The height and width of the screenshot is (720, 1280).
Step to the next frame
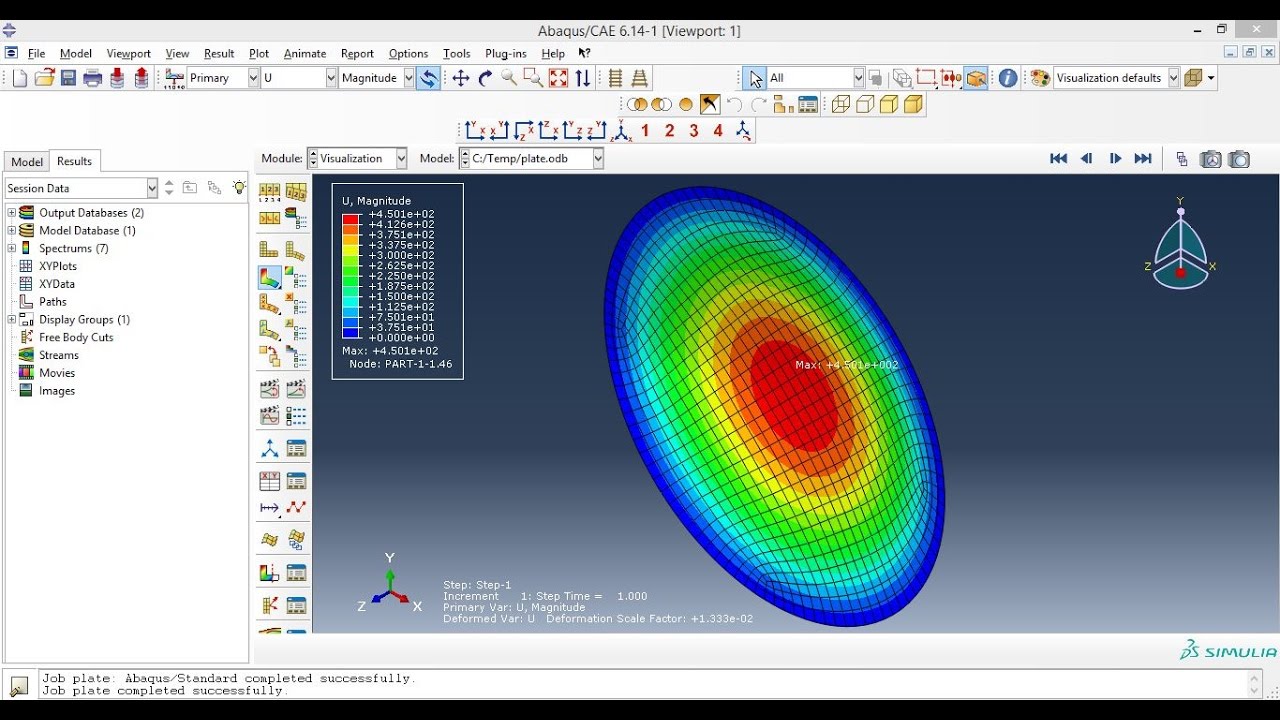(x=1115, y=159)
